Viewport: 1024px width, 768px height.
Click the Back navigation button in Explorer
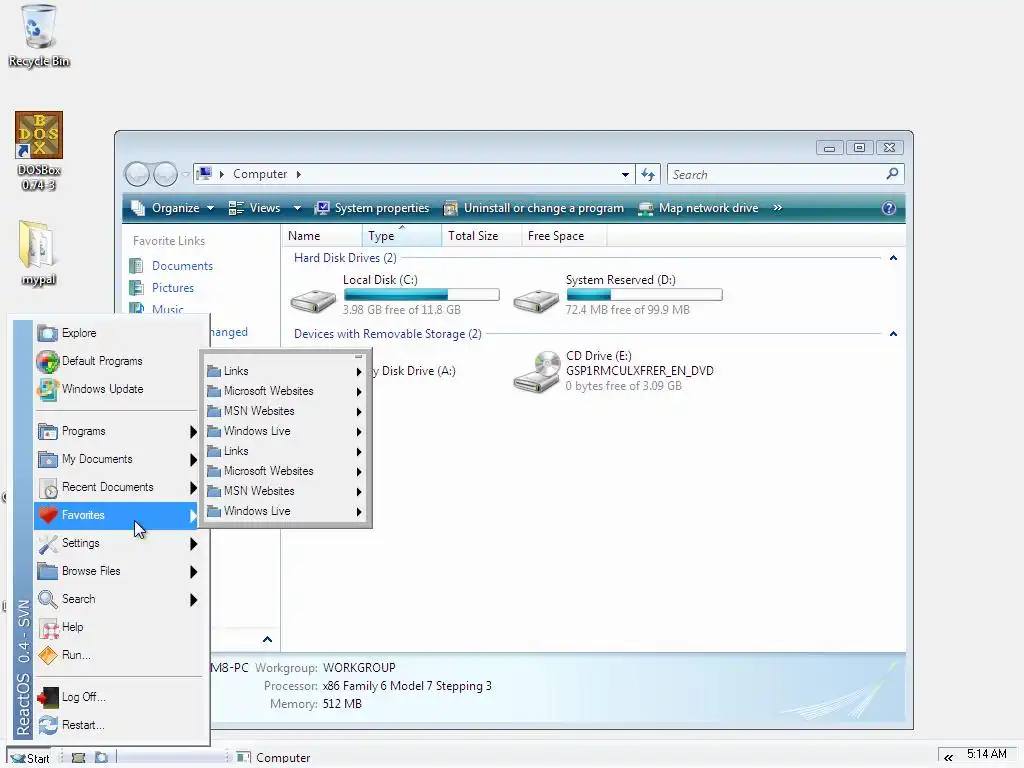coord(138,174)
